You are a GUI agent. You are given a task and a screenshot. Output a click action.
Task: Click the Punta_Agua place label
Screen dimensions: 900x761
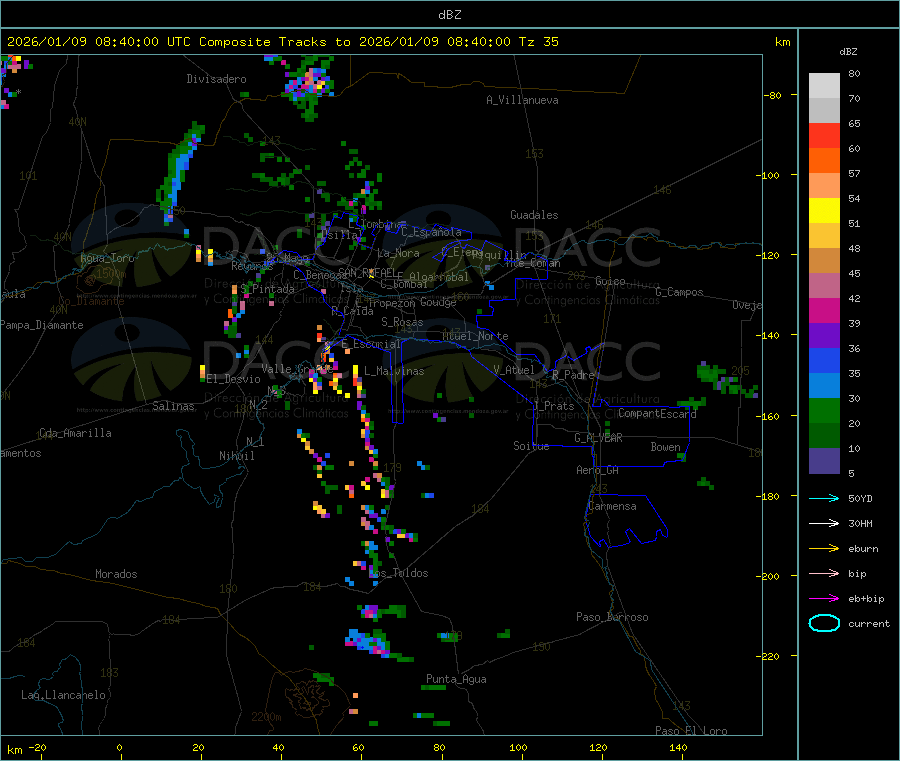[x=456, y=679]
